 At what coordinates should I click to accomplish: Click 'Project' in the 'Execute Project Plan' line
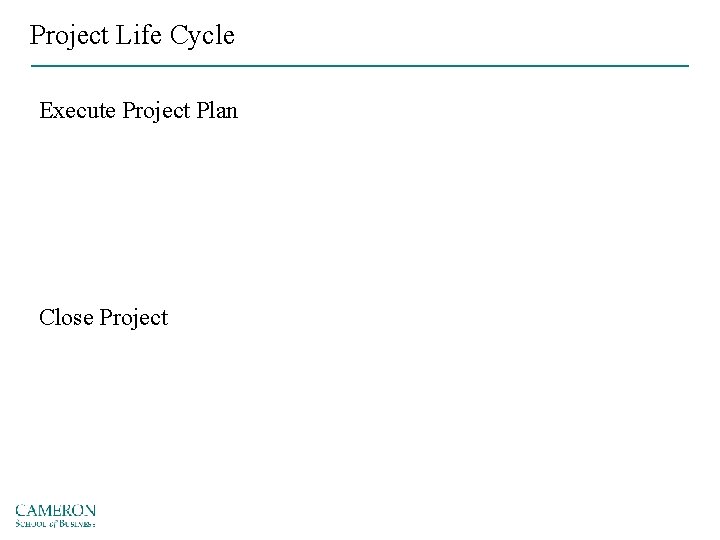click(156, 112)
